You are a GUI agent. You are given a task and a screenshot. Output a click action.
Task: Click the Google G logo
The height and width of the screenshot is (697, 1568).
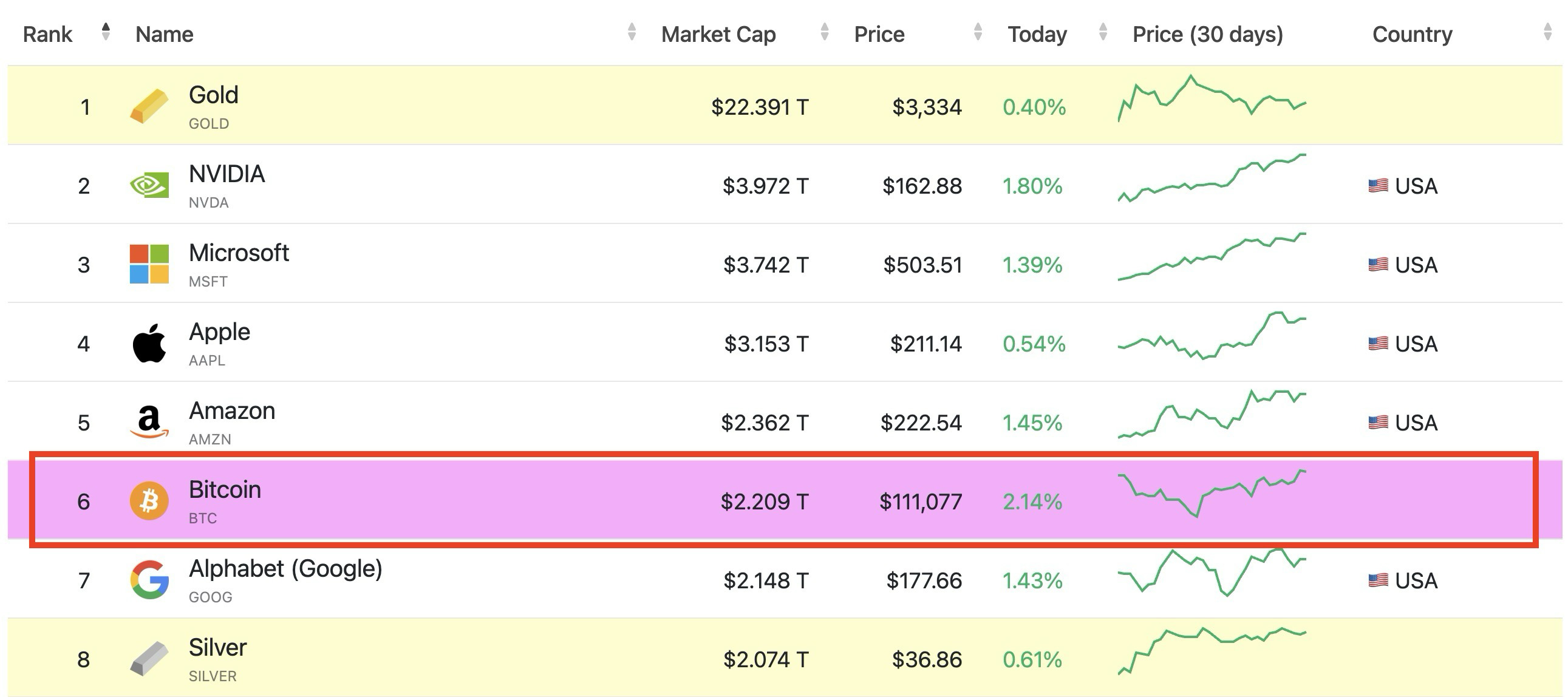coord(149,579)
